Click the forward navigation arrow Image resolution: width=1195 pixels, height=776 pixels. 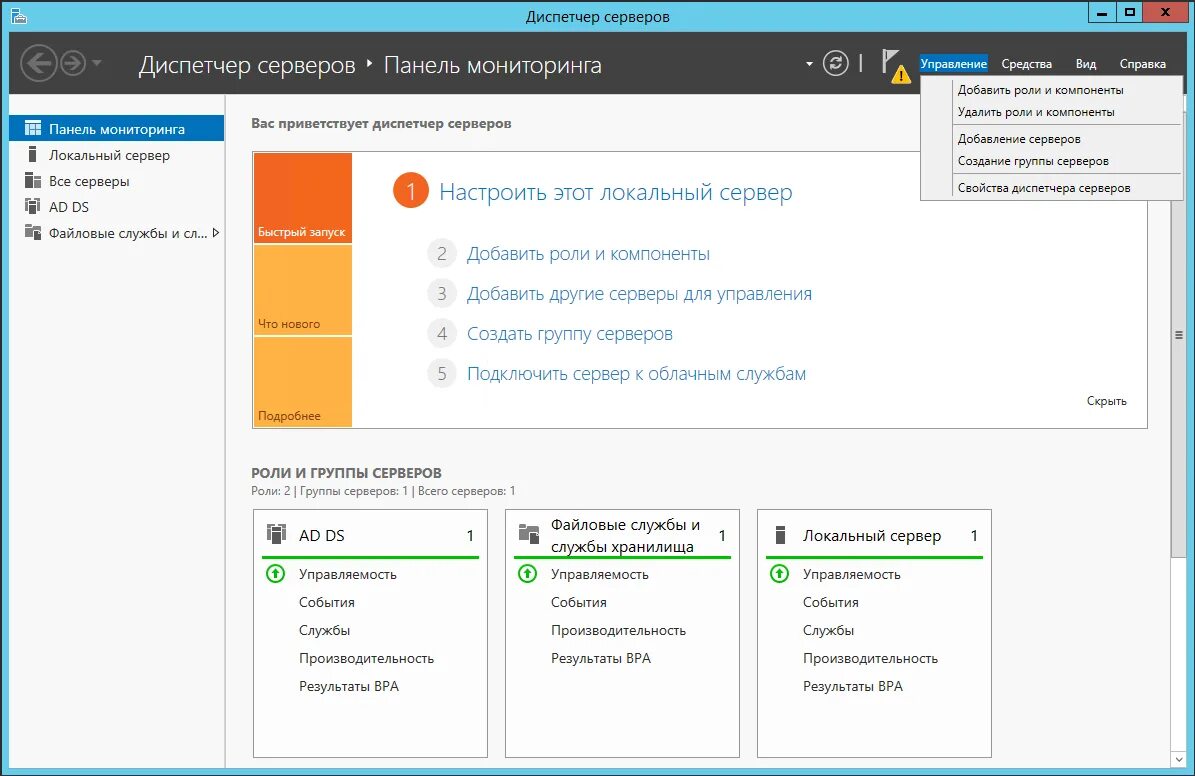pos(72,63)
